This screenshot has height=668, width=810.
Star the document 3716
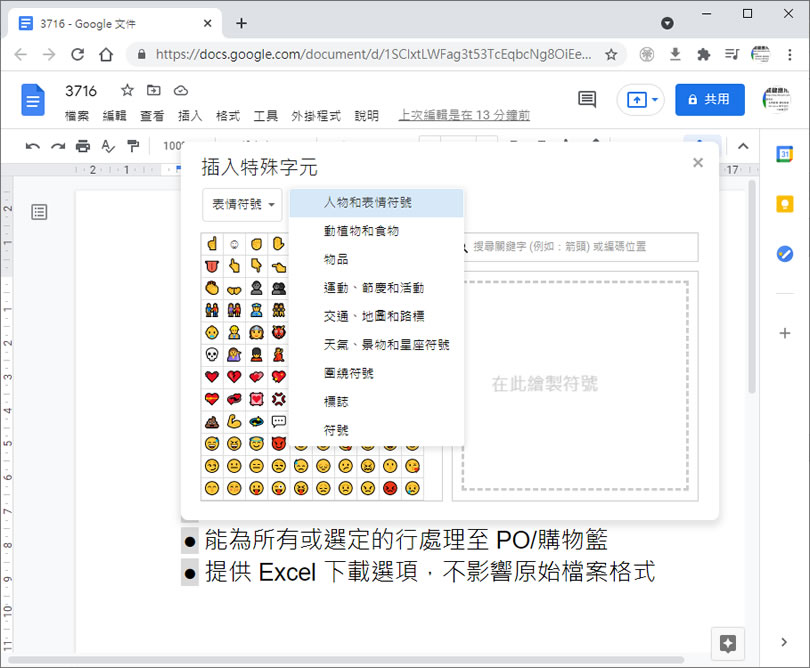127,91
